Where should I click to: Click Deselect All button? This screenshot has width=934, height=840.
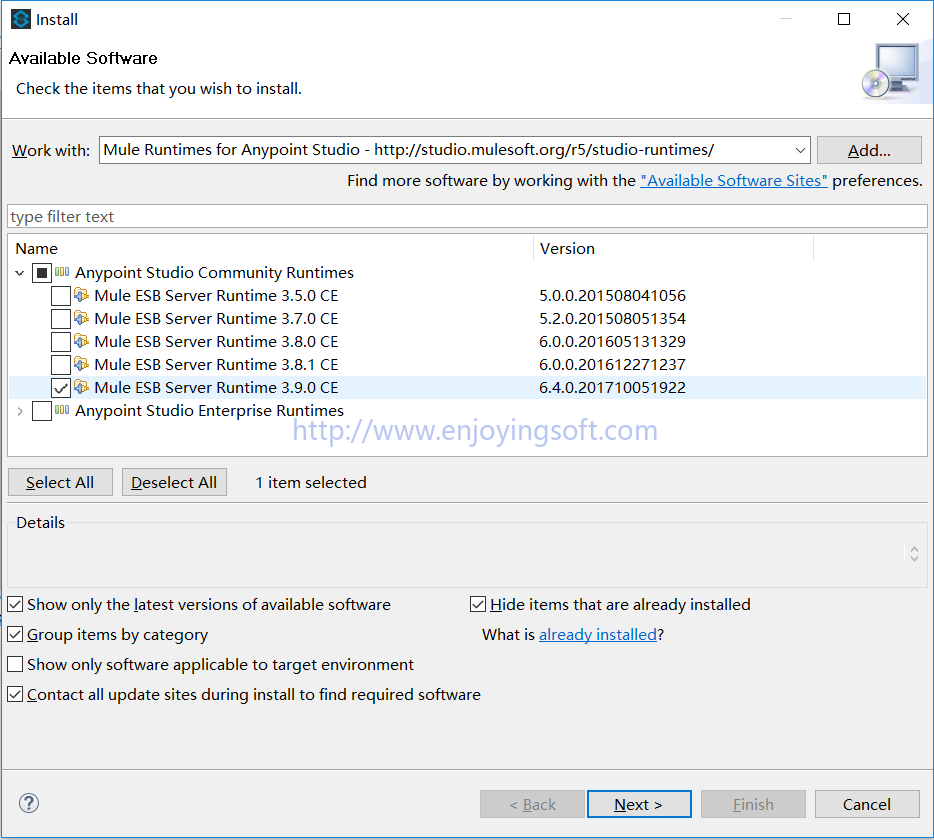click(x=174, y=482)
